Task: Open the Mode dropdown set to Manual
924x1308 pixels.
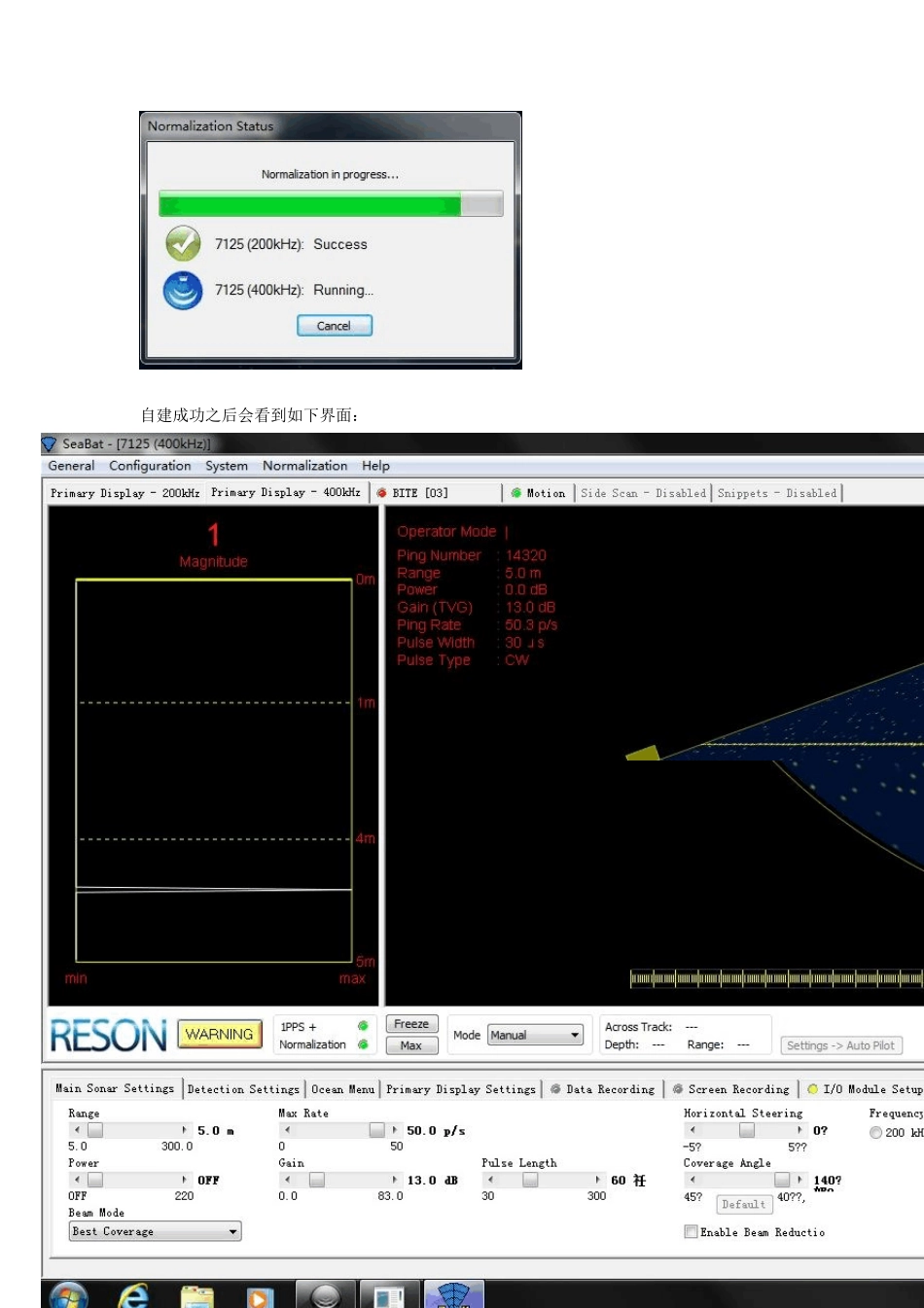Action: click(536, 1036)
